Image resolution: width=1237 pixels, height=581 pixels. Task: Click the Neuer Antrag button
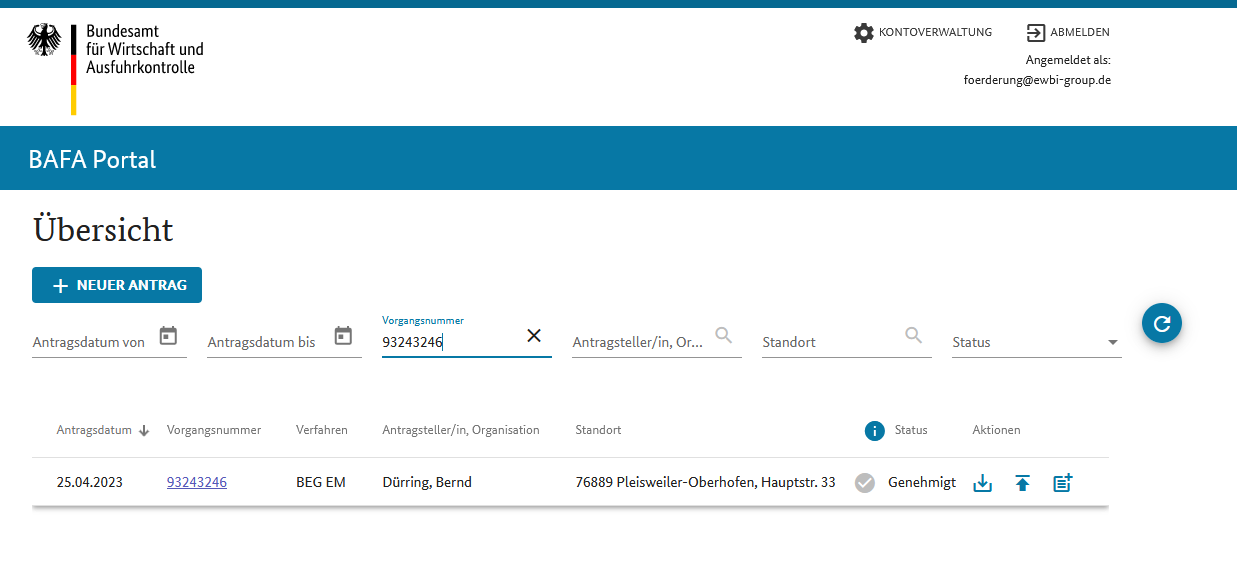tap(117, 285)
